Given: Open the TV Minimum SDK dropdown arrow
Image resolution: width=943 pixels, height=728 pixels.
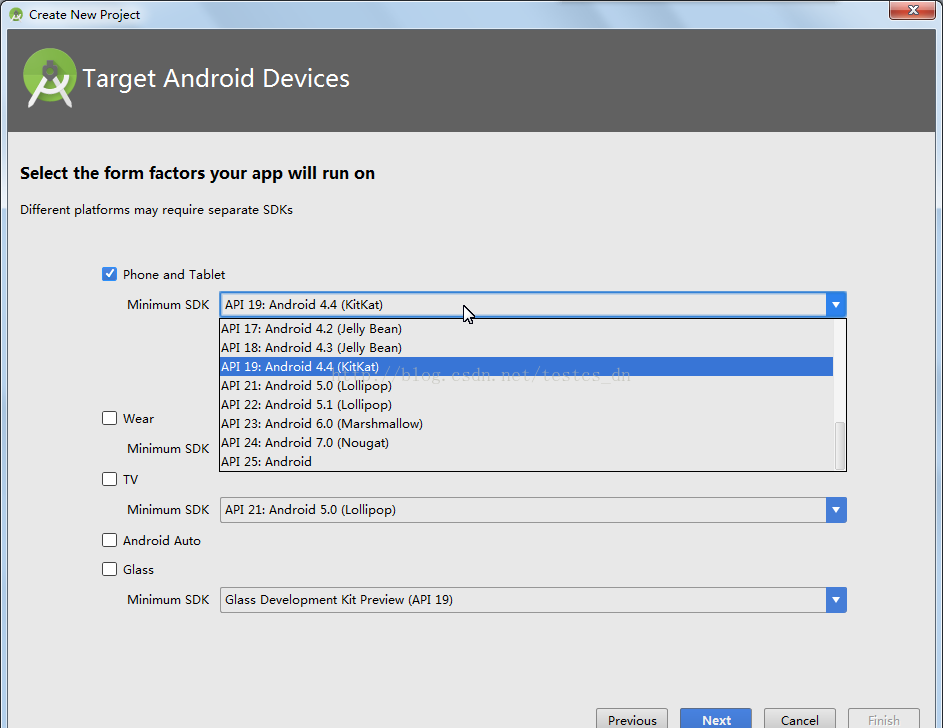Looking at the screenshot, I should (x=836, y=510).
